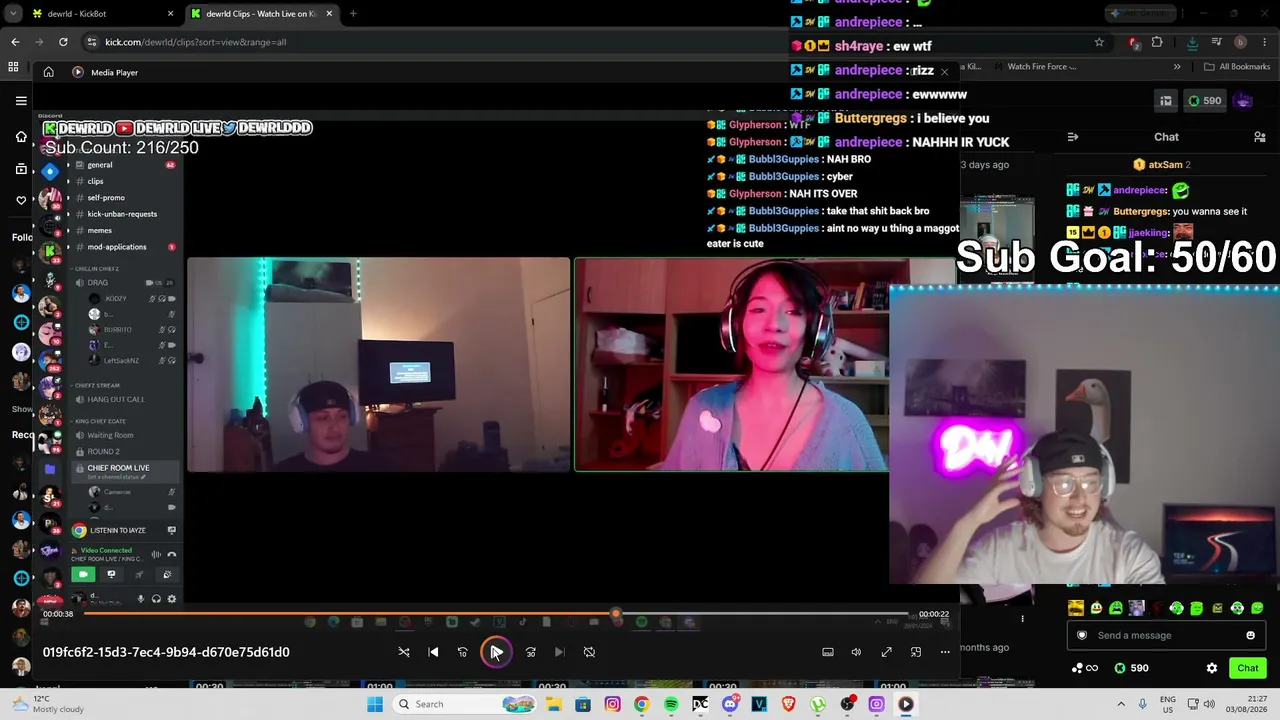Click the taskbar microphone indicator
This screenshot has height=720, width=1280.
(1144, 704)
